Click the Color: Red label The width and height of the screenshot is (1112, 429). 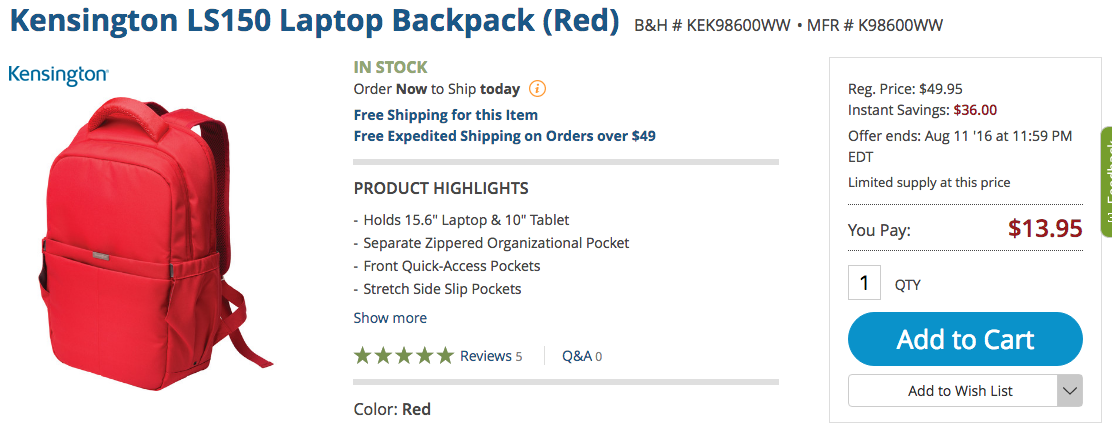392,409
